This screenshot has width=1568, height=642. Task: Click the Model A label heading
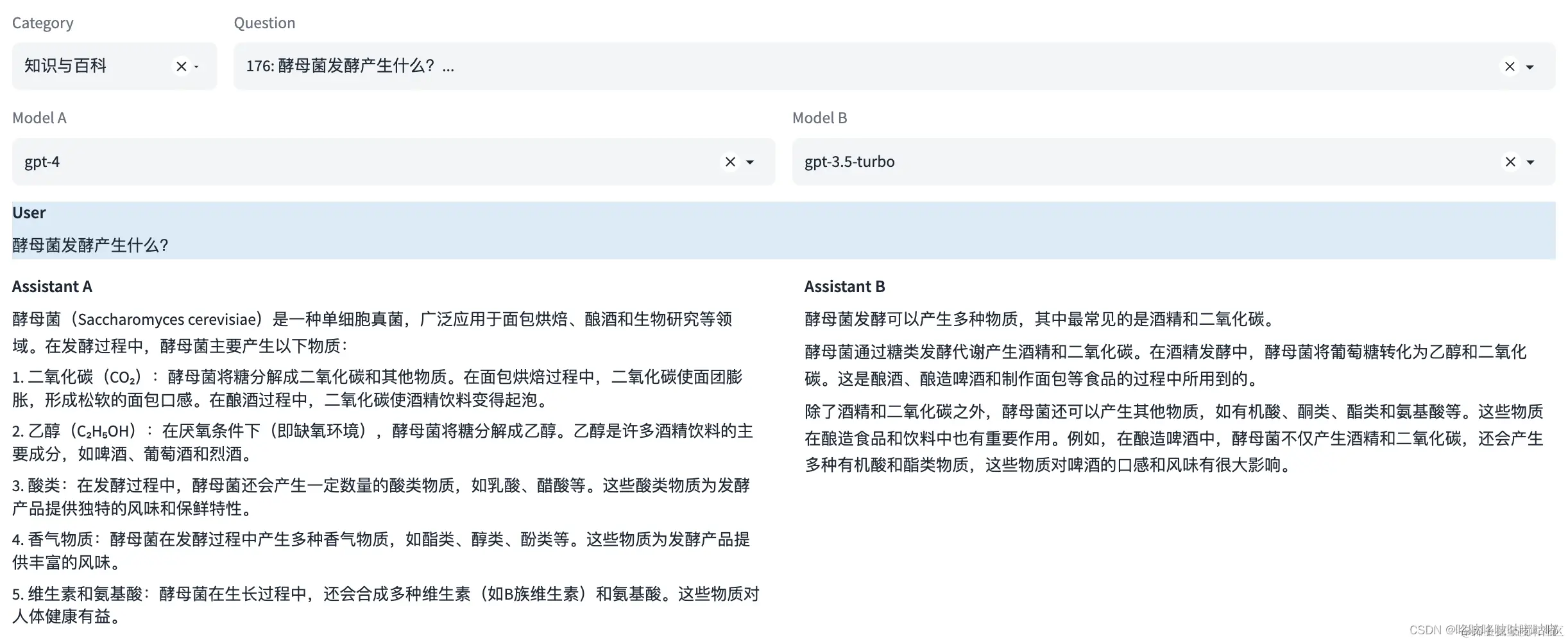coord(39,117)
